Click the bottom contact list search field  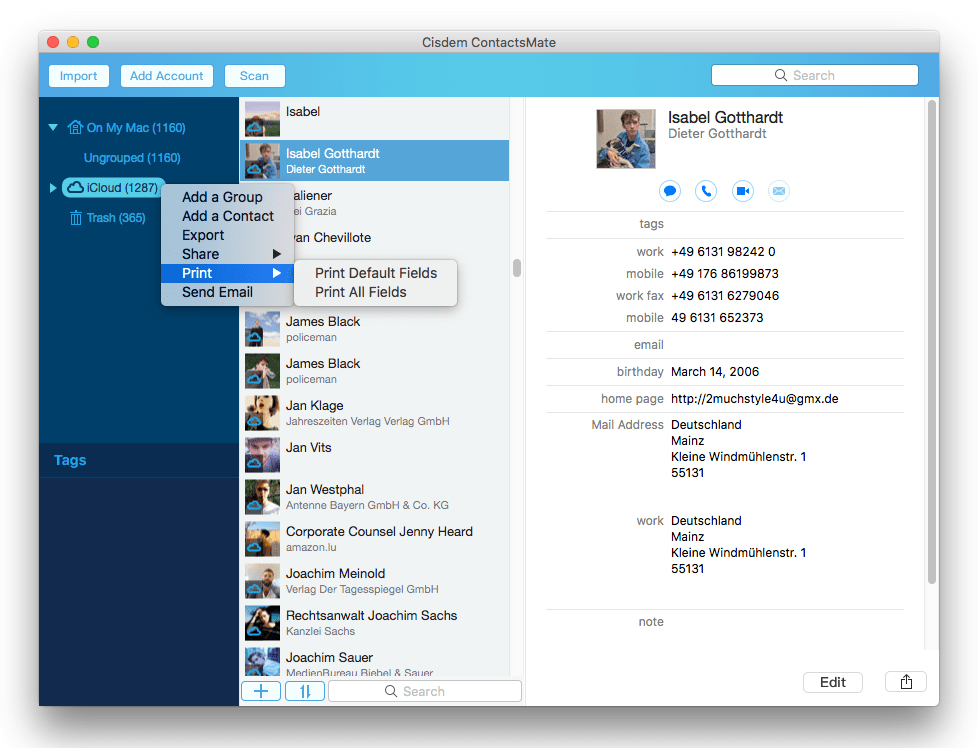coord(425,690)
